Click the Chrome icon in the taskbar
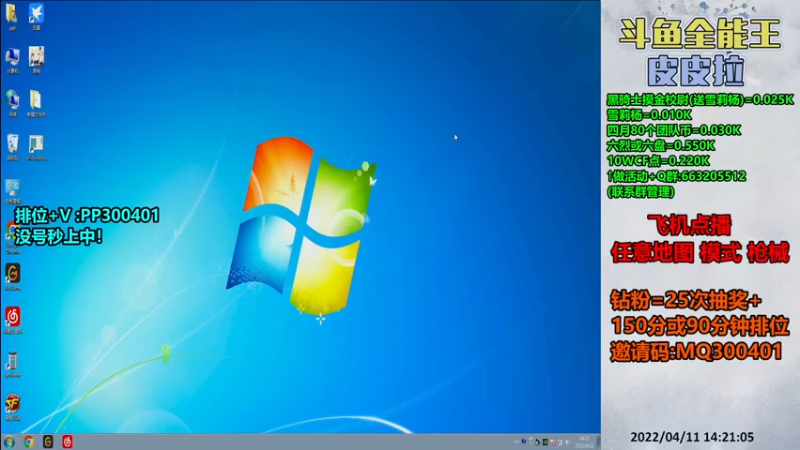The height and width of the screenshot is (450, 800). [29, 442]
